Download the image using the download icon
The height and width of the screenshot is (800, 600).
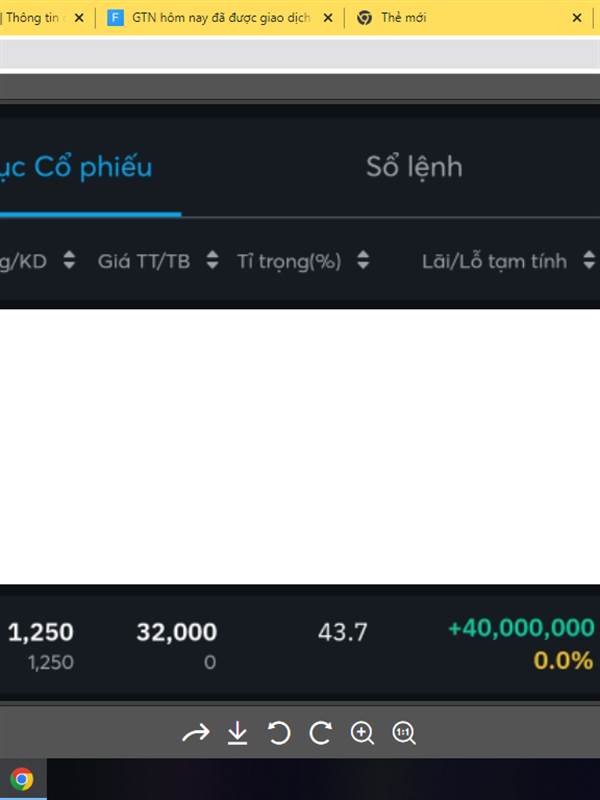pos(237,733)
